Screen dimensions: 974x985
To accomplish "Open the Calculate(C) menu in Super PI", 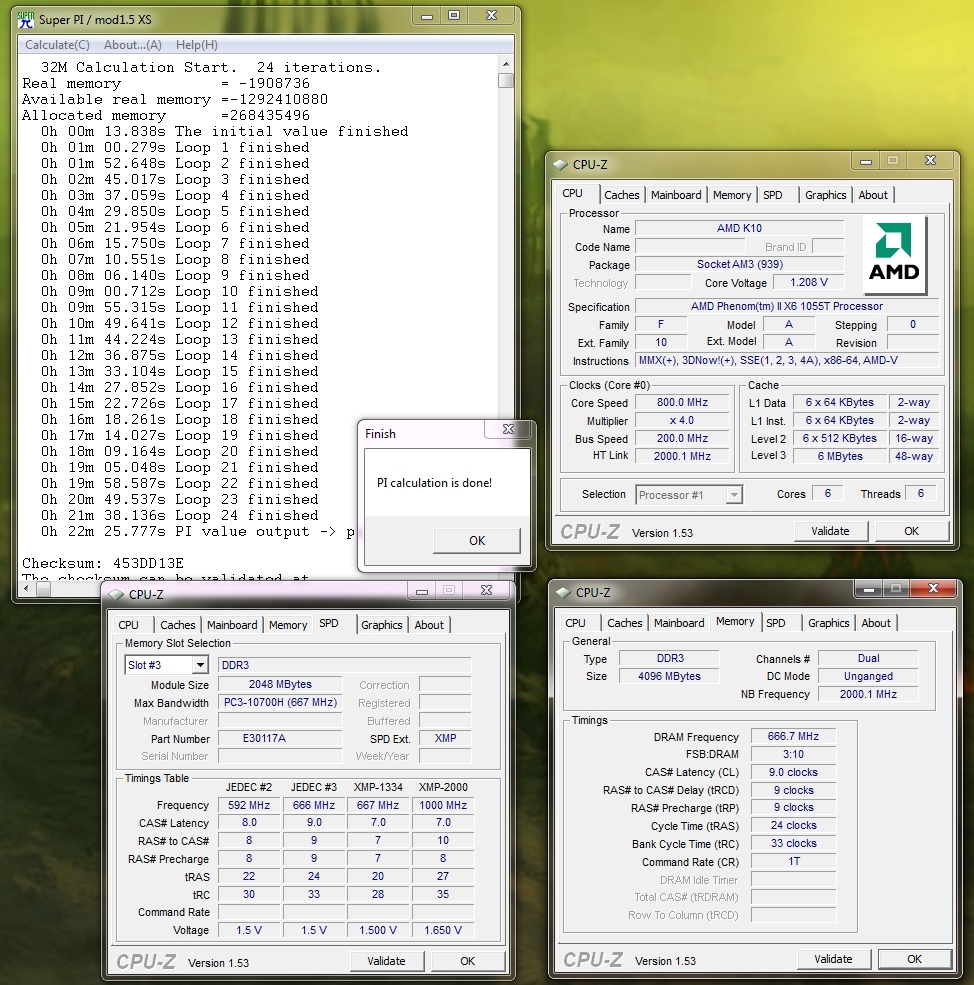I will click(x=57, y=45).
